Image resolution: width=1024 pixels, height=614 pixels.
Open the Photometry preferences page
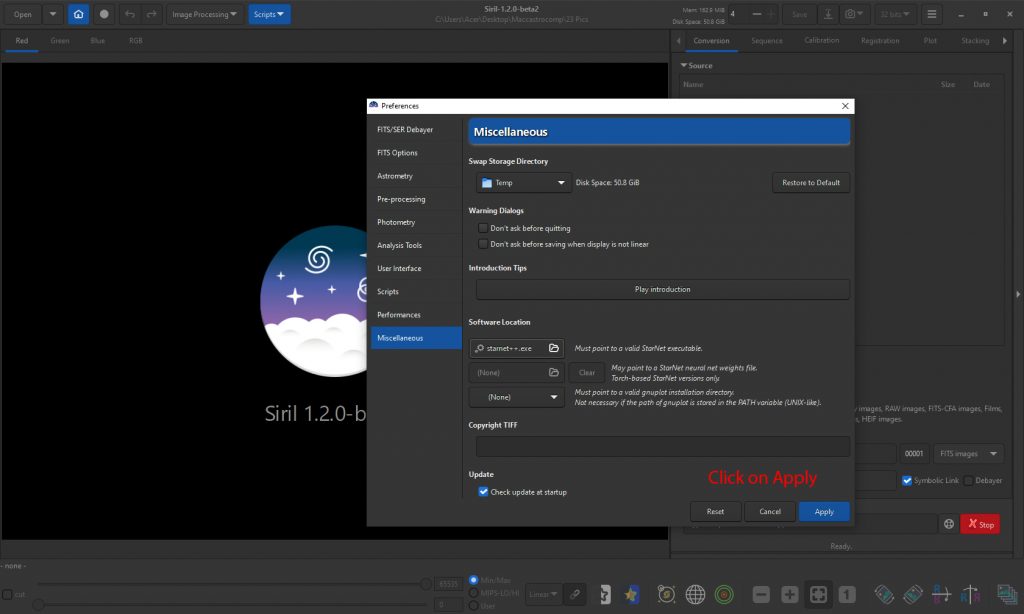pos(416,222)
